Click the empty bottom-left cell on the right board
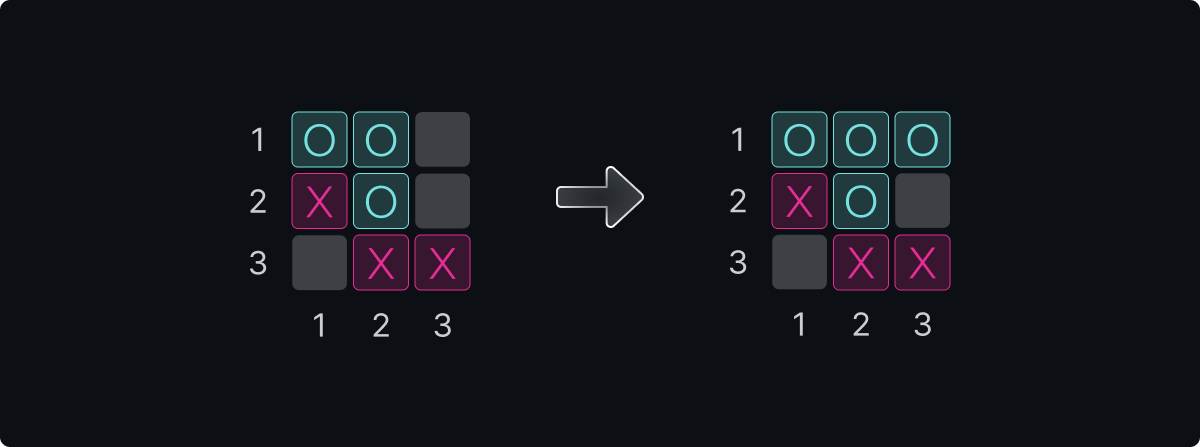 click(x=799, y=263)
